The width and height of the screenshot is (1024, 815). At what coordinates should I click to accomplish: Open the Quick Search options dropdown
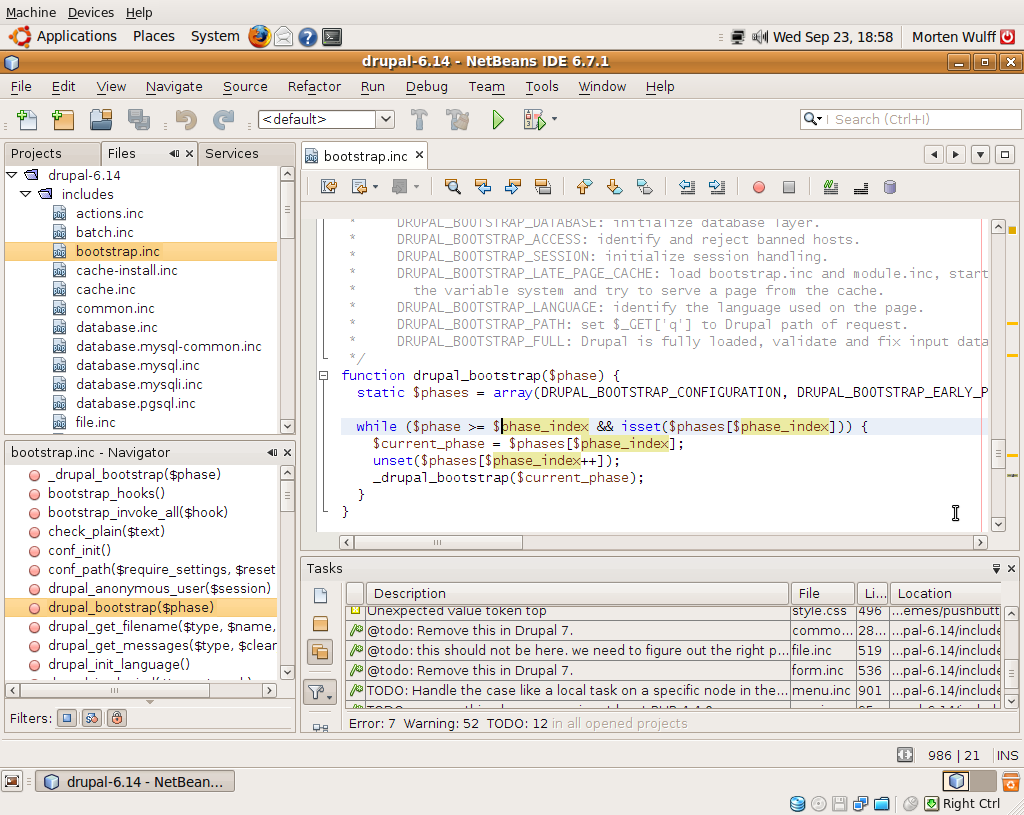(x=812, y=119)
